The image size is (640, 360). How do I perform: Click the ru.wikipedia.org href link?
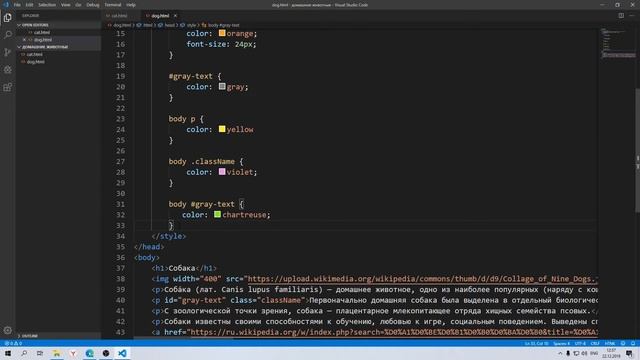[x=394, y=332]
